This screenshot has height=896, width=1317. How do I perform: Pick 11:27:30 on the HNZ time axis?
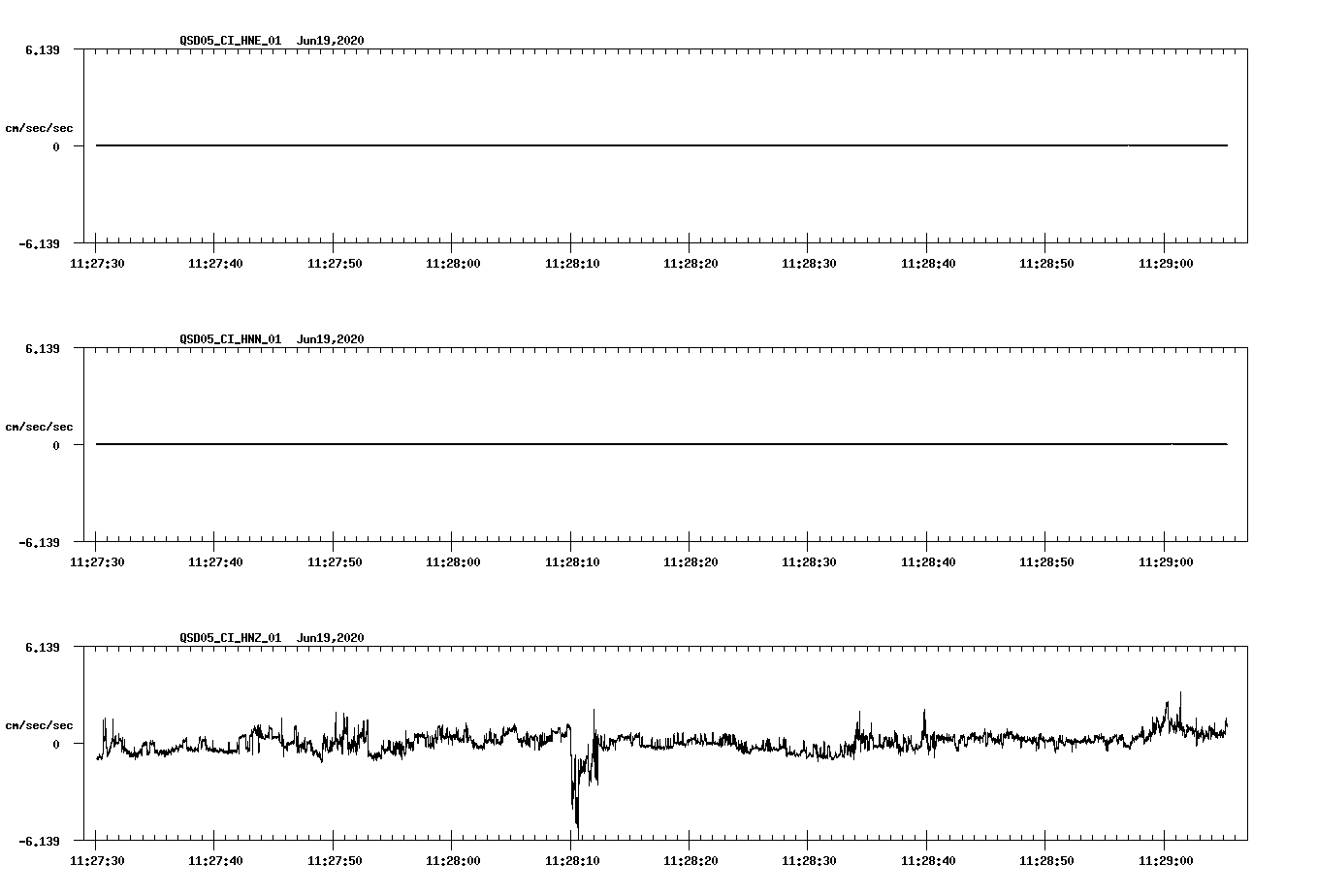point(96,861)
